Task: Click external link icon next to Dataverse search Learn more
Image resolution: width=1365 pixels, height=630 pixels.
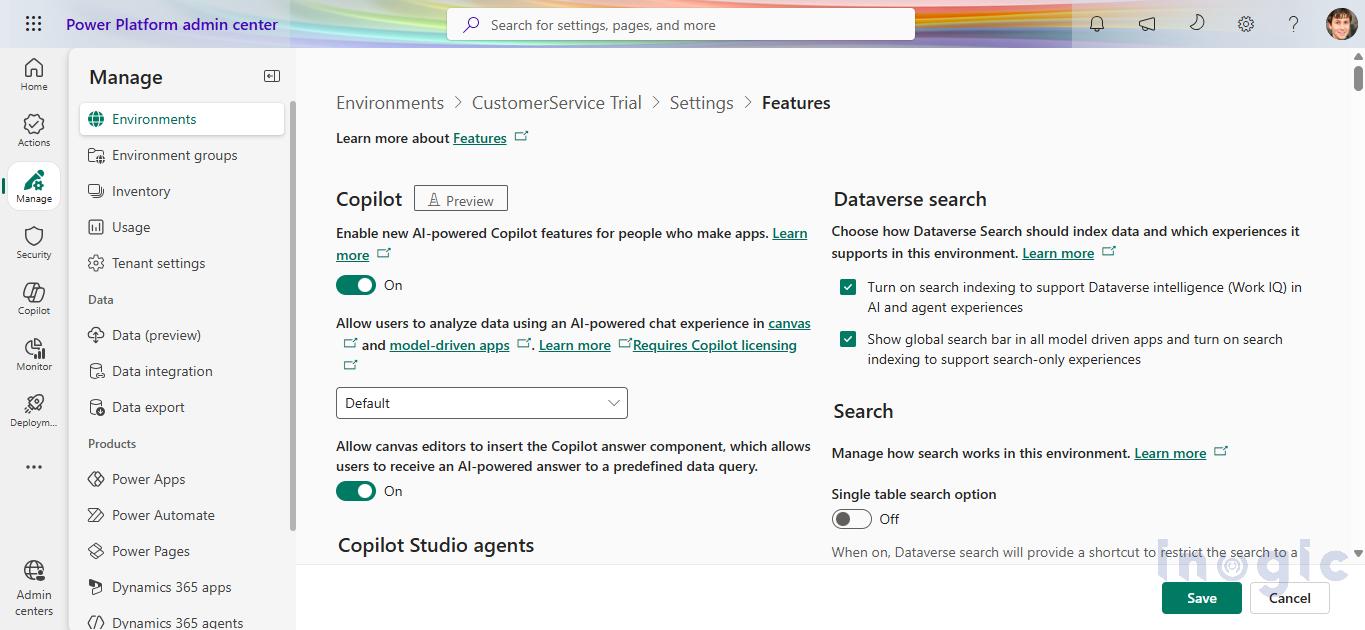Action: coord(1108,252)
